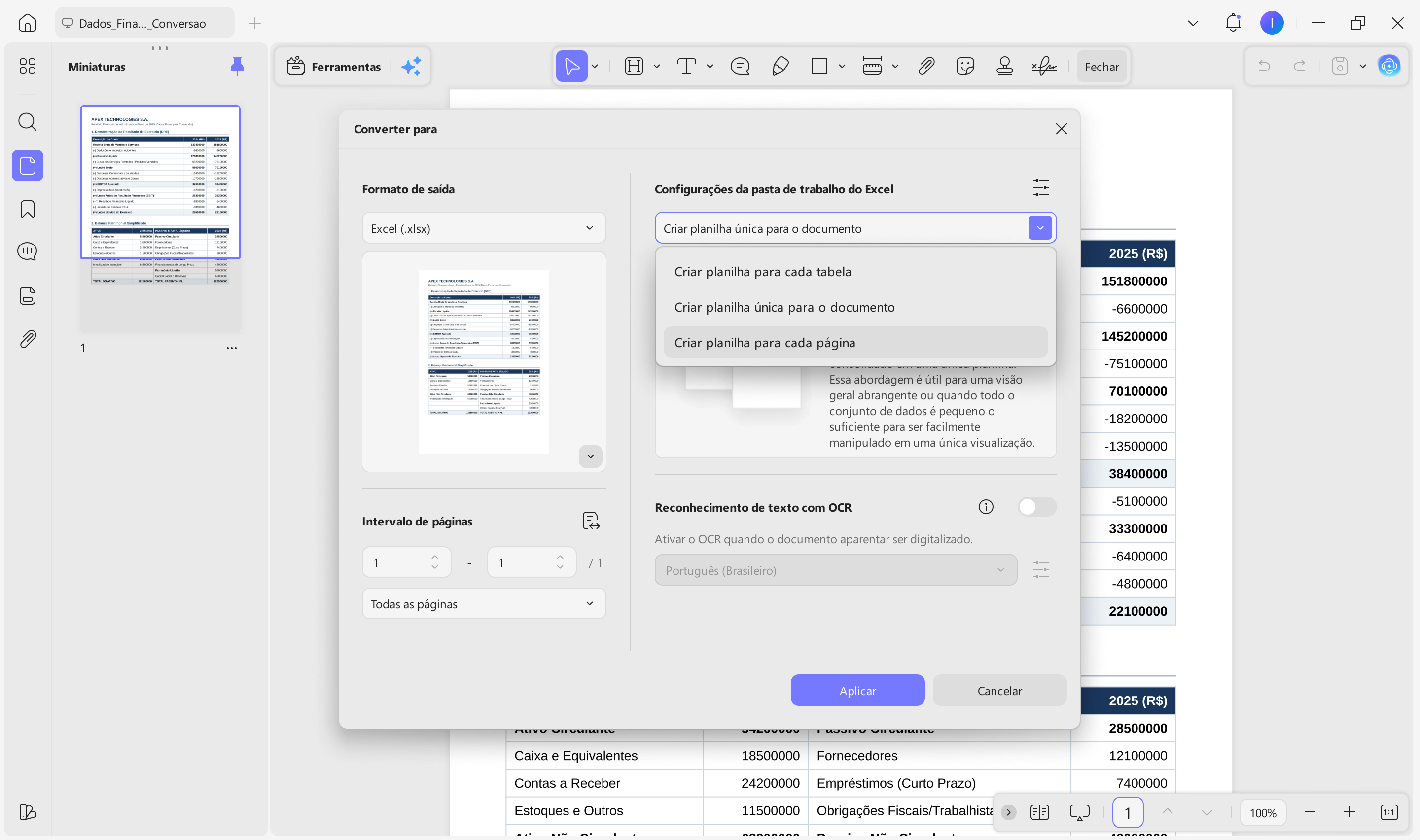Screen dimensions: 1420x840
Task: Choose Criar planilha única para o documento option
Action: (855, 307)
